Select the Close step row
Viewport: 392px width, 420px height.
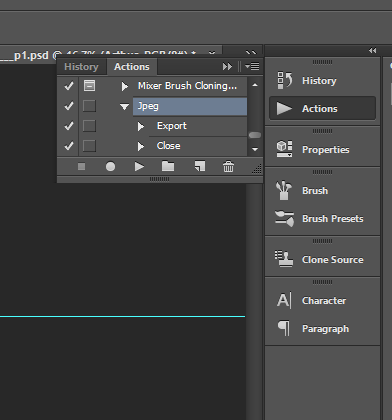198,146
